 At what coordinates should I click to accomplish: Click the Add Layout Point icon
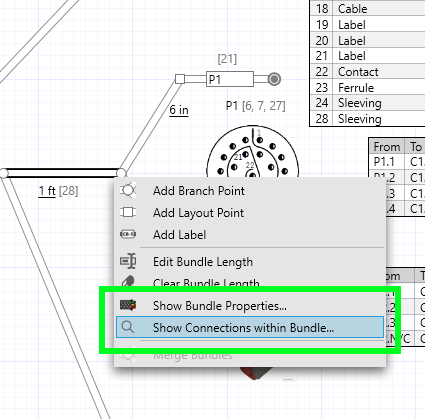128,212
